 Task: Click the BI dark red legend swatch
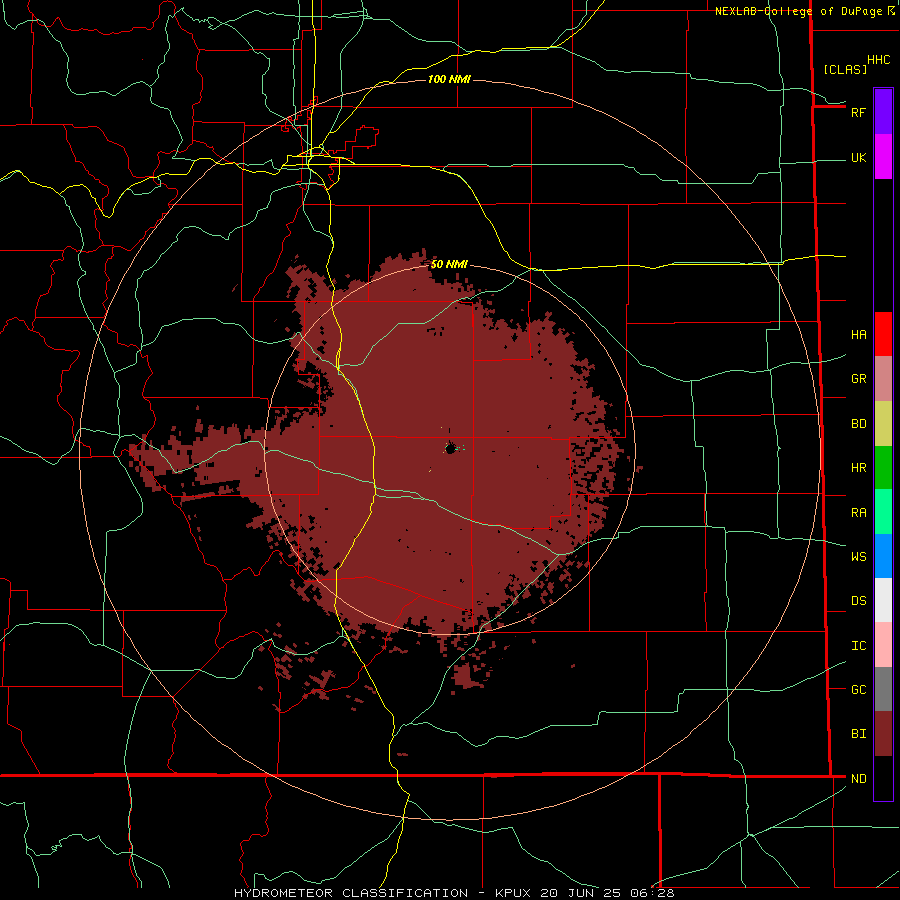coord(883,734)
